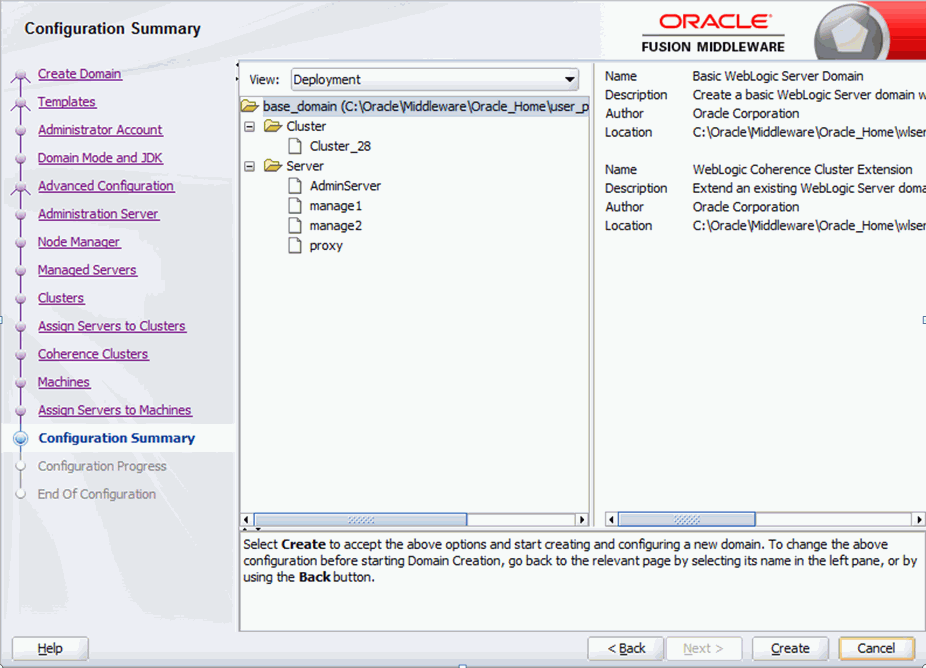Open the Administrator Account page

tap(100, 130)
